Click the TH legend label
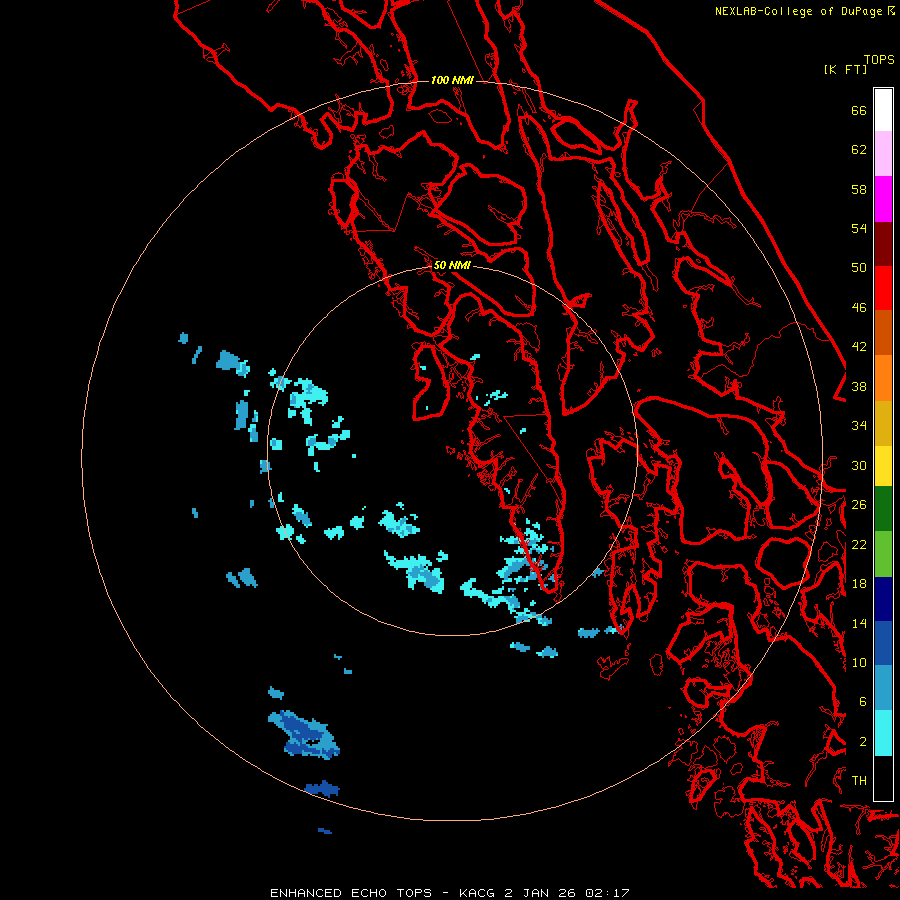900x900 pixels. click(x=859, y=781)
